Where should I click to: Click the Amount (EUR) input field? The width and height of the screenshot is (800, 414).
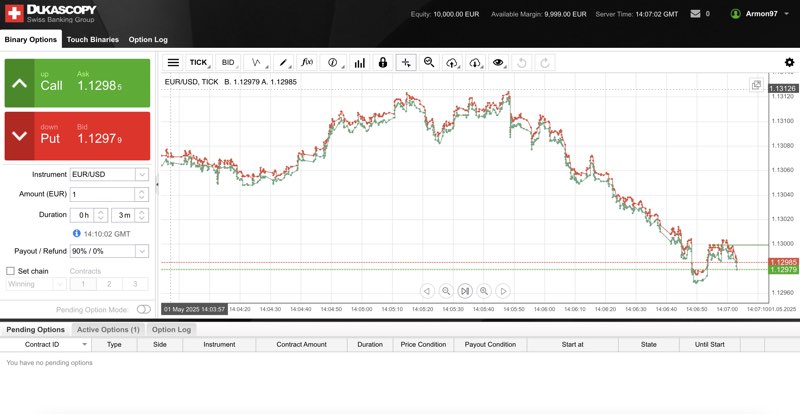(x=102, y=194)
